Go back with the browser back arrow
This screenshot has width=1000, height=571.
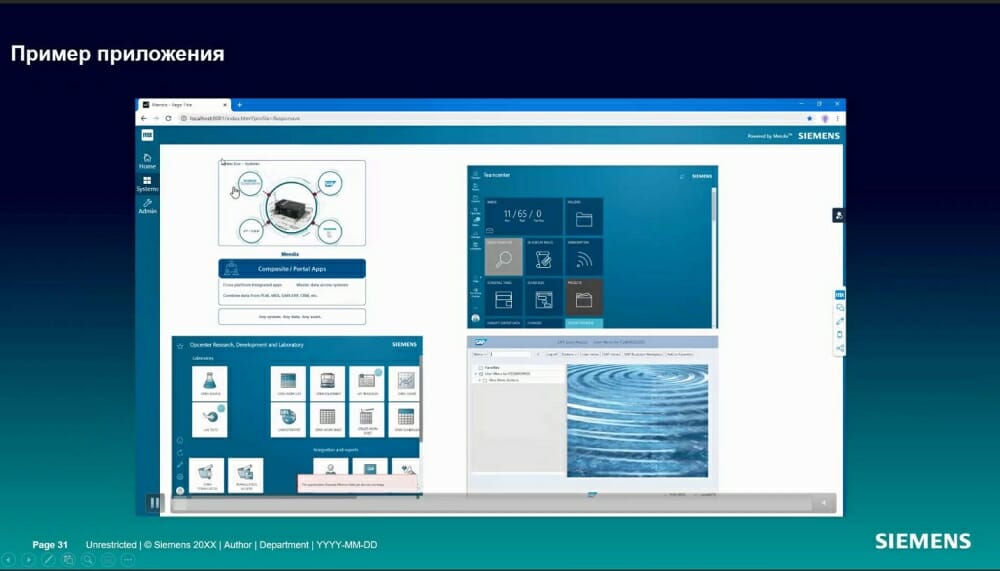(143, 118)
